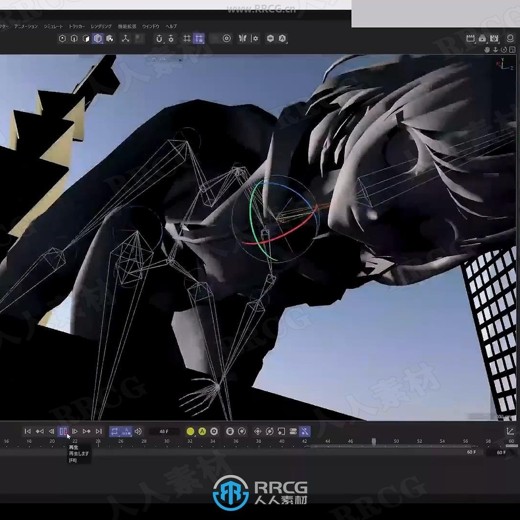The image size is (520, 520).
Task: Open the ヘルプ menu
Action: pos(171,26)
